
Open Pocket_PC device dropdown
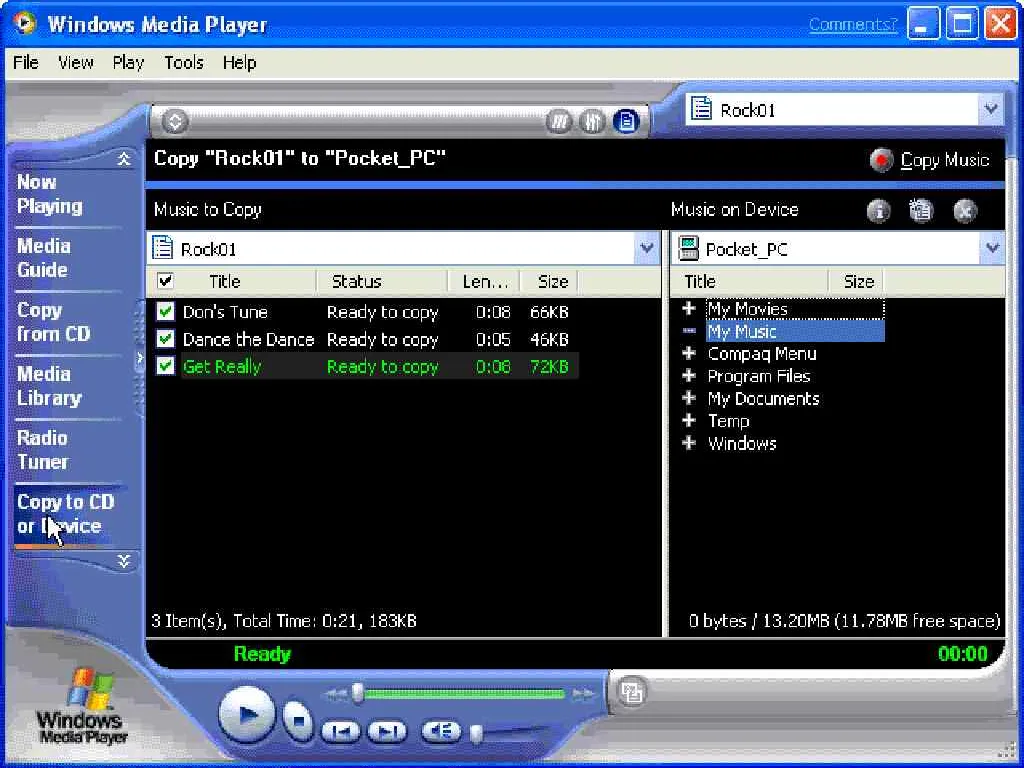click(993, 248)
